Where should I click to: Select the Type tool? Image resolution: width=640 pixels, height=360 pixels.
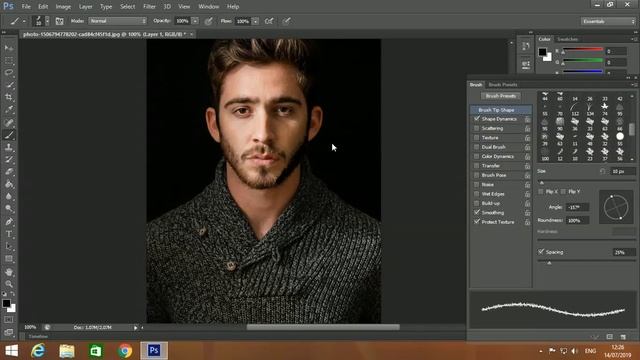pyautogui.click(x=9, y=234)
